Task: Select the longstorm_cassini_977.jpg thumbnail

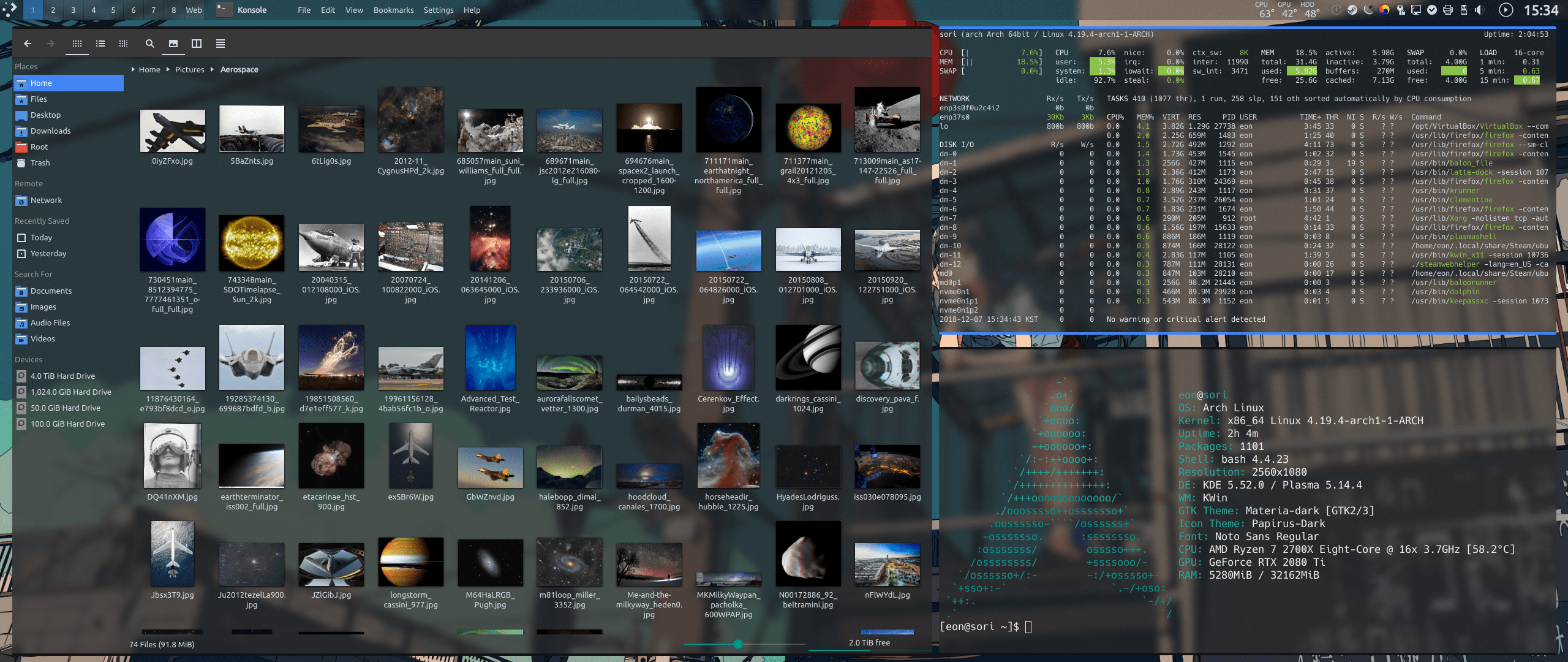Action: tap(410, 563)
